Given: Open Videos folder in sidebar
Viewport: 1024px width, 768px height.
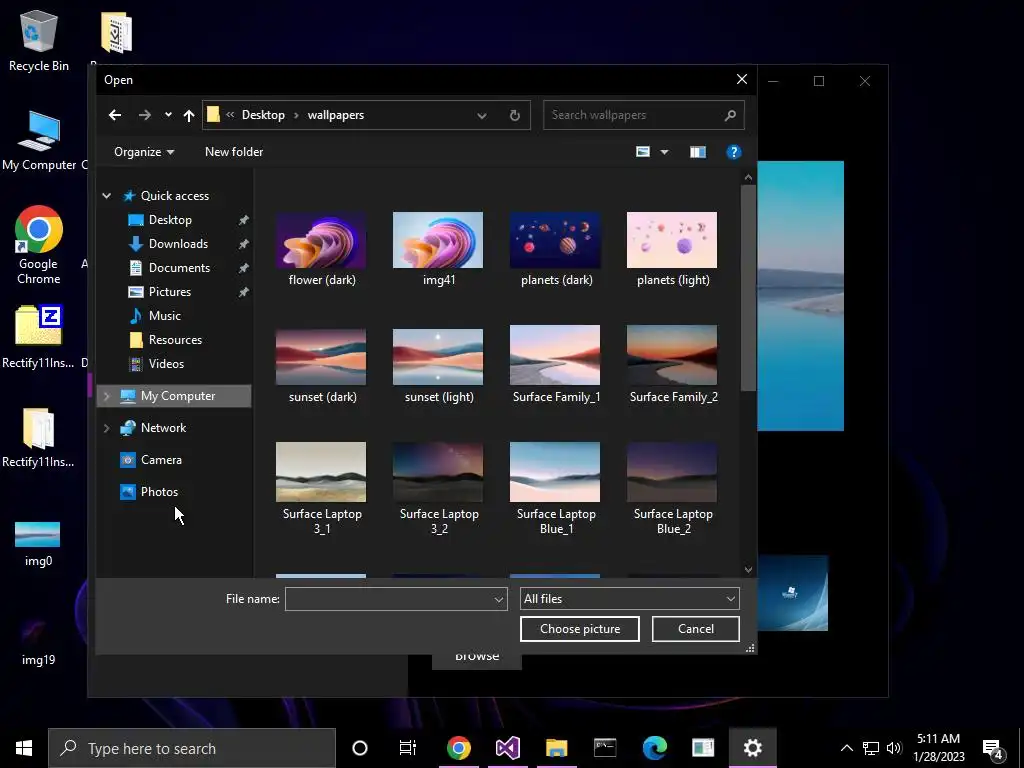Looking at the screenshot, I should (x=166, y=364).
